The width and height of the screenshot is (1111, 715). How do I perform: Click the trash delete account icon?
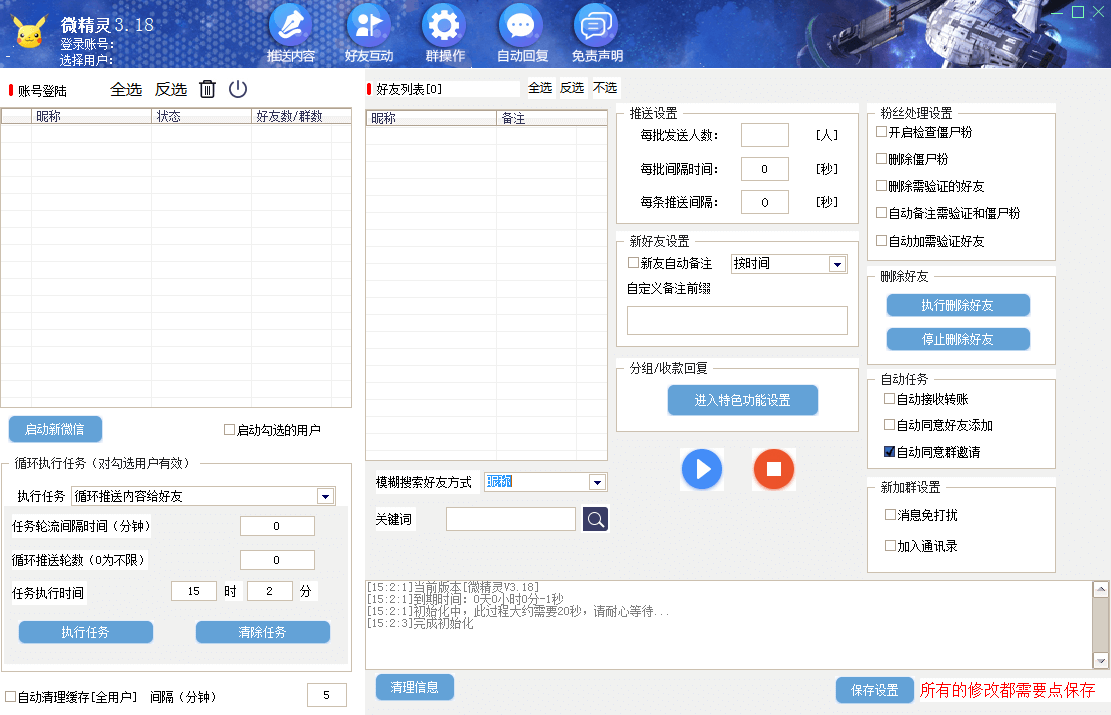tap(207, 89)
